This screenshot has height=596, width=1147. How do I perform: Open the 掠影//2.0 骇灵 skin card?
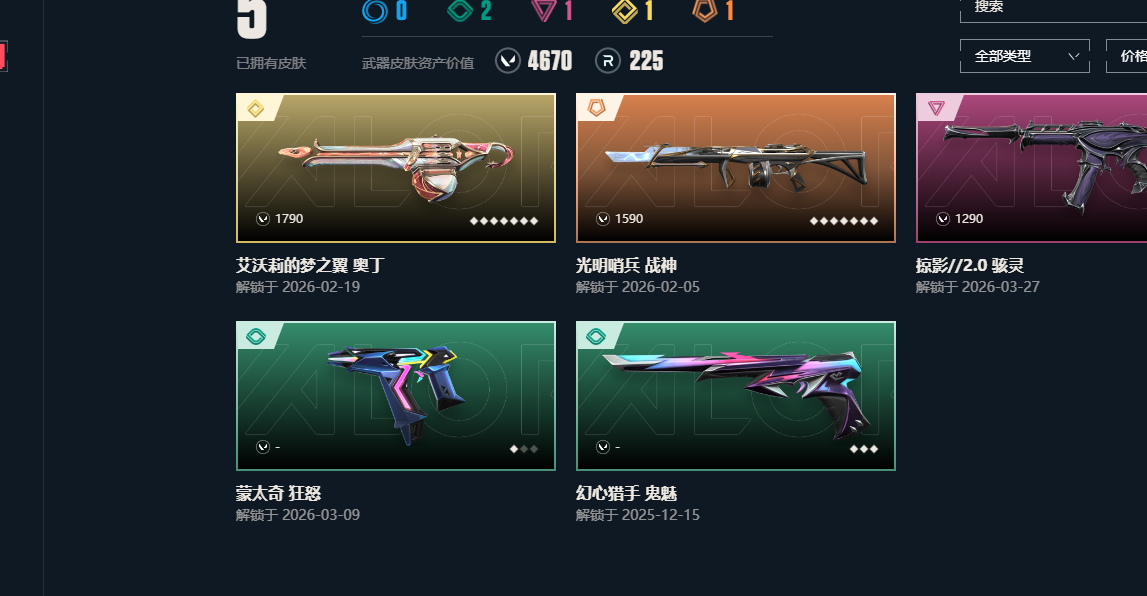pyautogui.click(x=1031, y=168)
